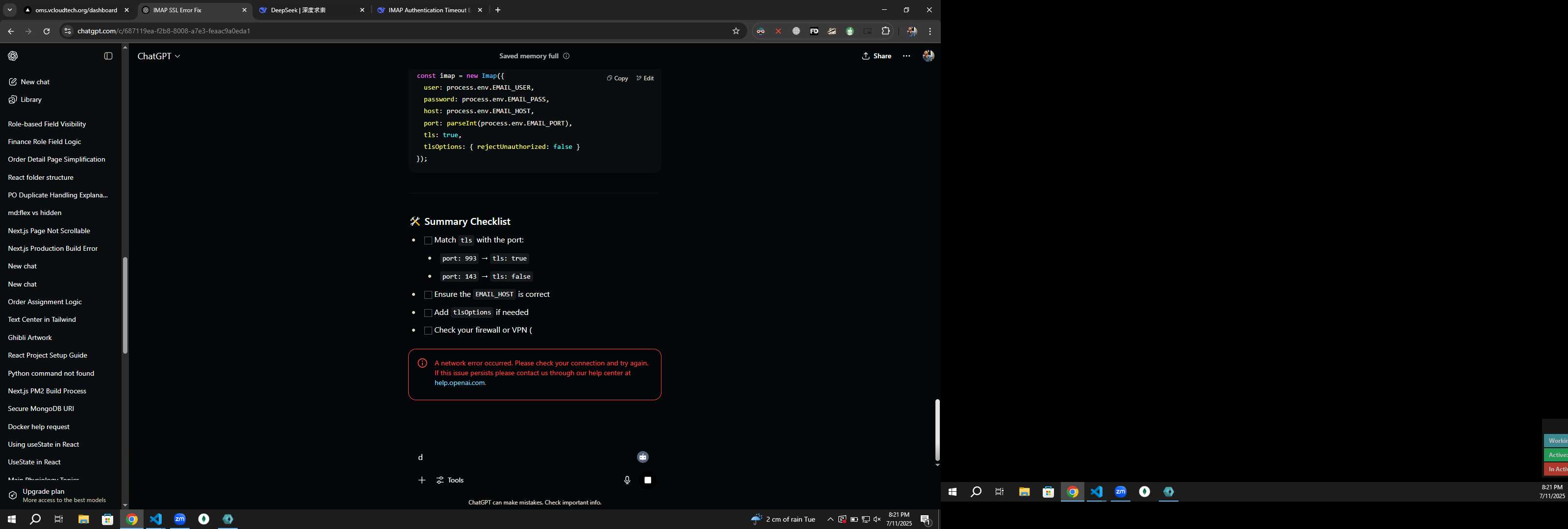The width and height of the screenshot is (1568, 529).
Task: Collapse the ChatGPT sidebar panel
Action: (108, 56)
